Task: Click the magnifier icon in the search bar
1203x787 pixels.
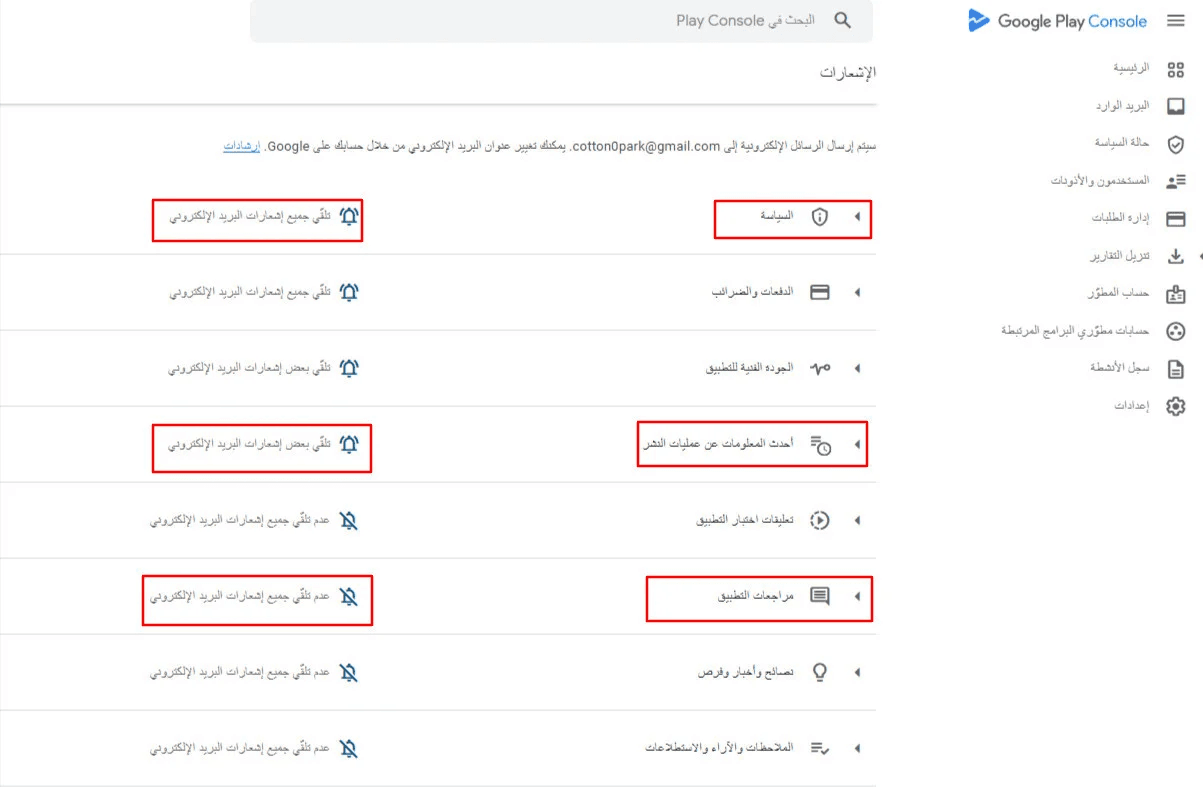Action: coord(843,21)
